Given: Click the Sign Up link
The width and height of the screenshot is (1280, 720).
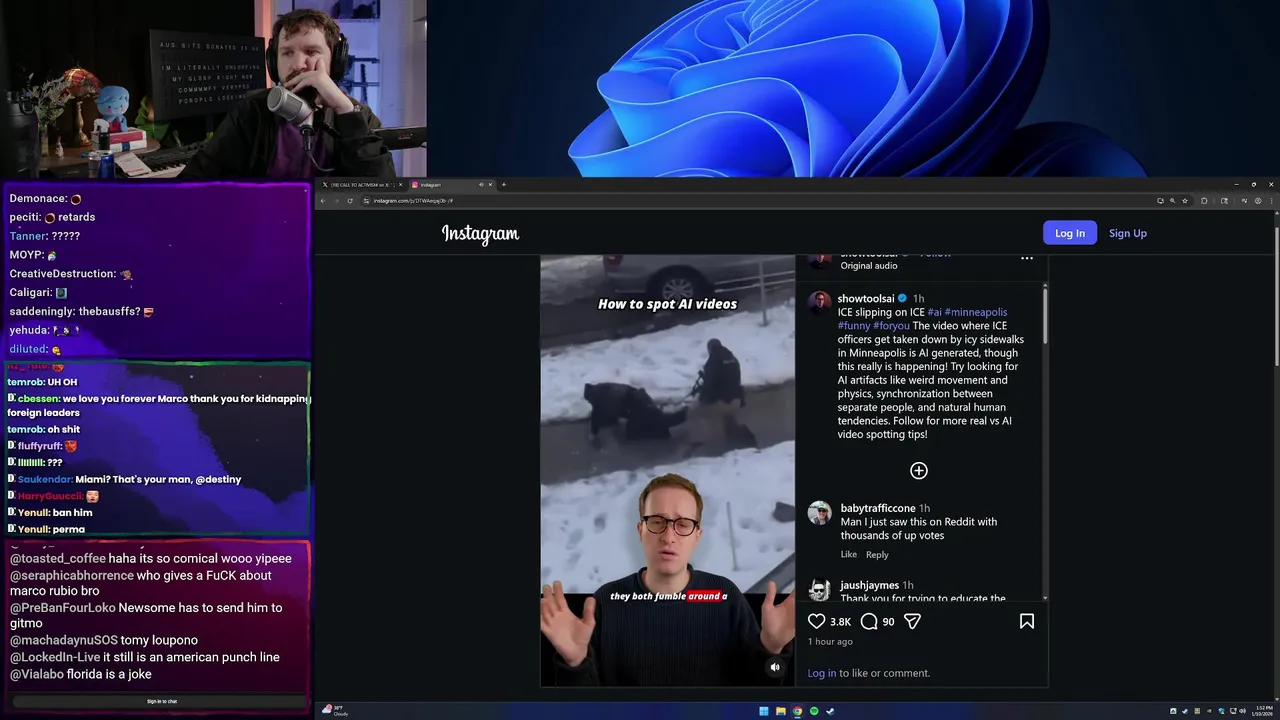Looking at the screenshot, I should point(1128,233).
